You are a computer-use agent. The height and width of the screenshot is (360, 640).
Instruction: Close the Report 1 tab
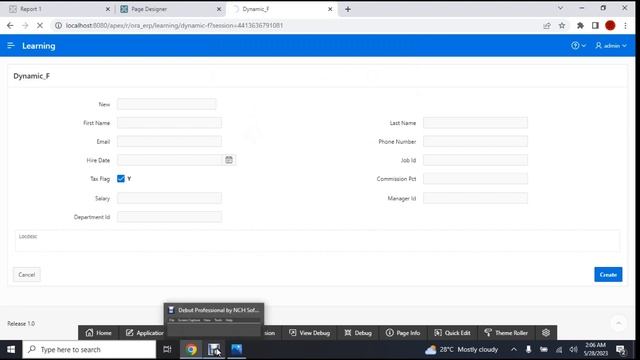(108, 9)
